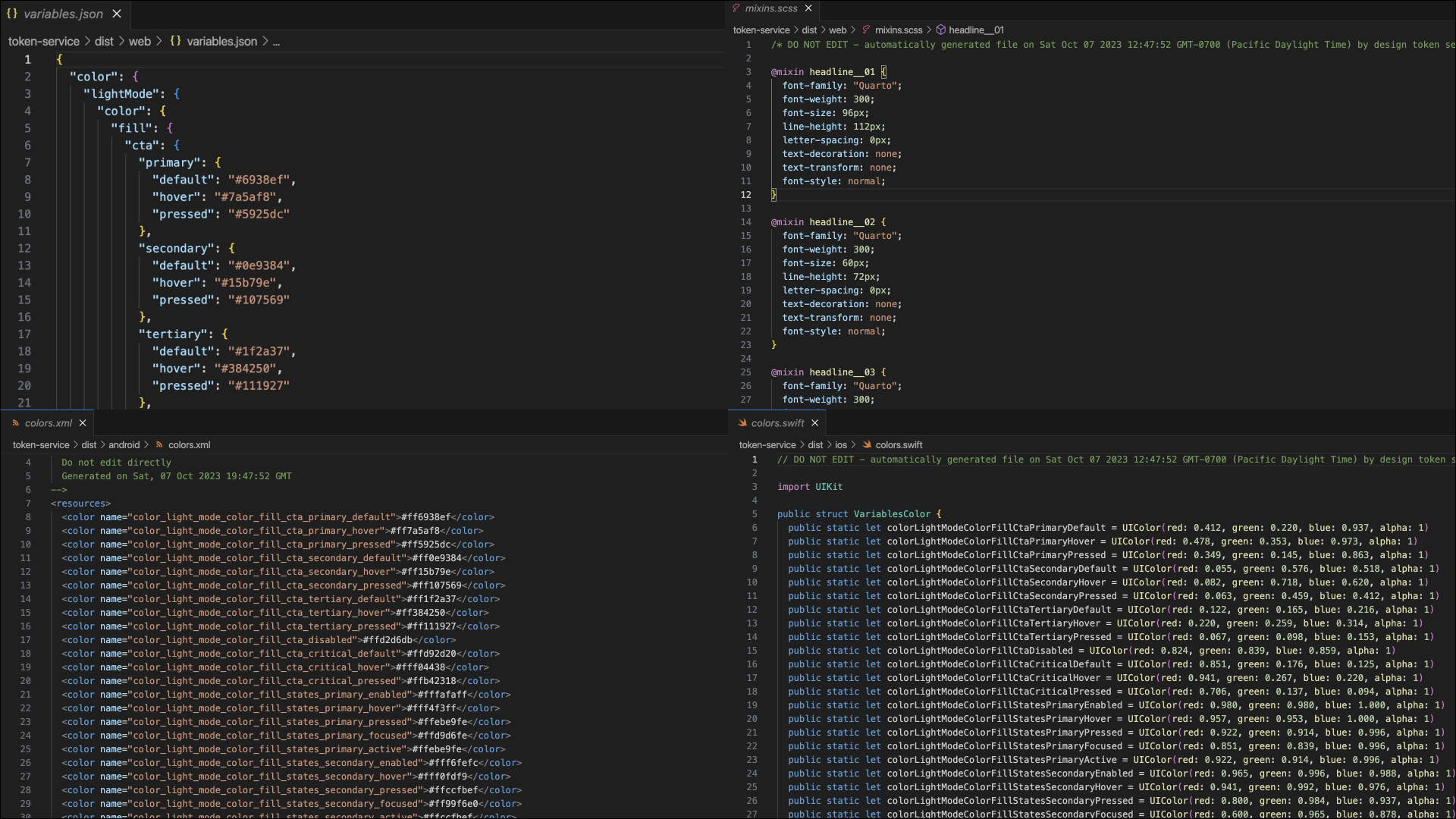Open the android folder breadcrumb
Viewport: 1456px width, 819px height.
point(124,445)
